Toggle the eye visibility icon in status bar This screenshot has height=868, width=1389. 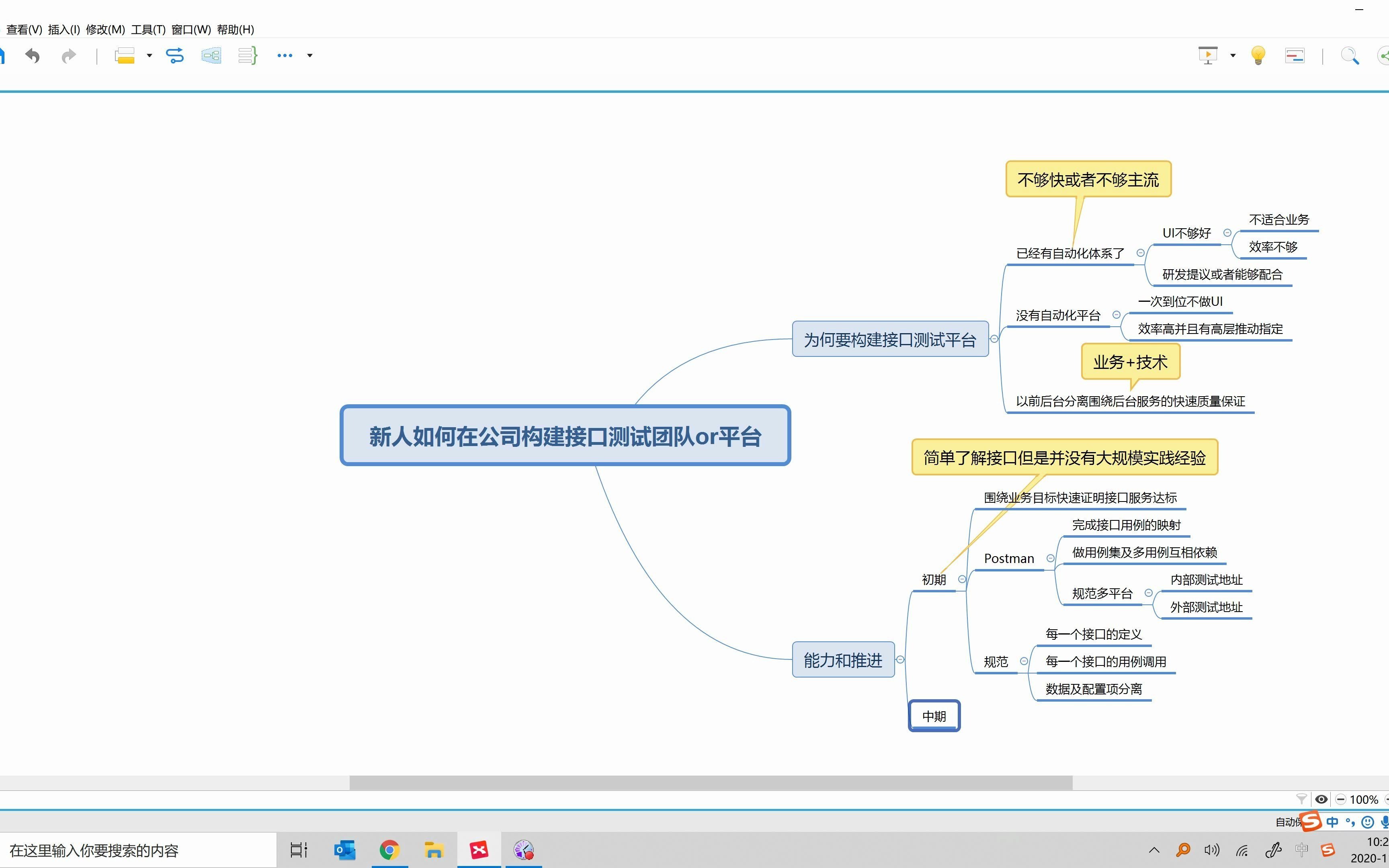click(1321, 799)
